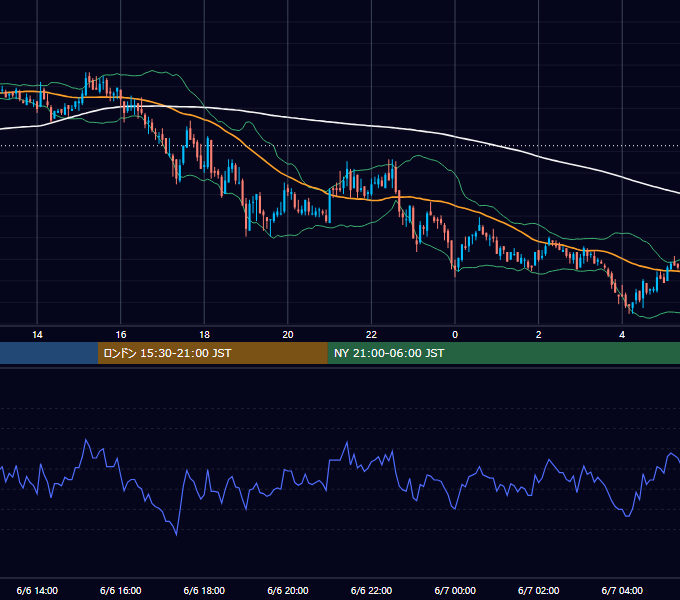
Task: Click the 6/6 14:00 date label
Action: click(x=37, y=590)
